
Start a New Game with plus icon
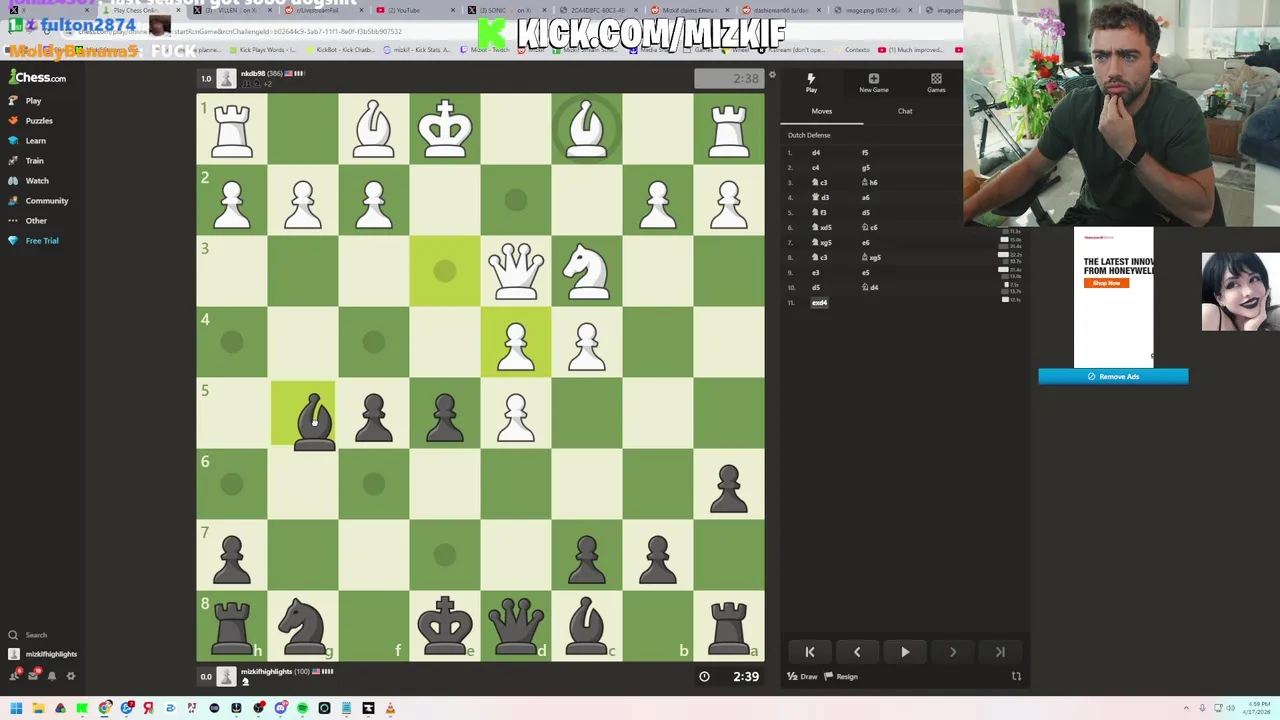[873, 83]
